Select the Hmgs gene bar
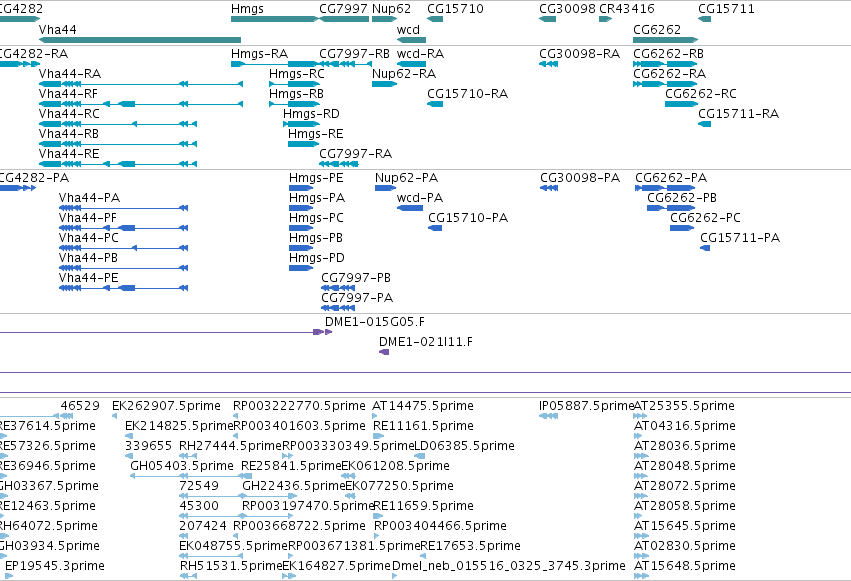The image size is (851, 581). pyautogui.click(x=275, y=19)
